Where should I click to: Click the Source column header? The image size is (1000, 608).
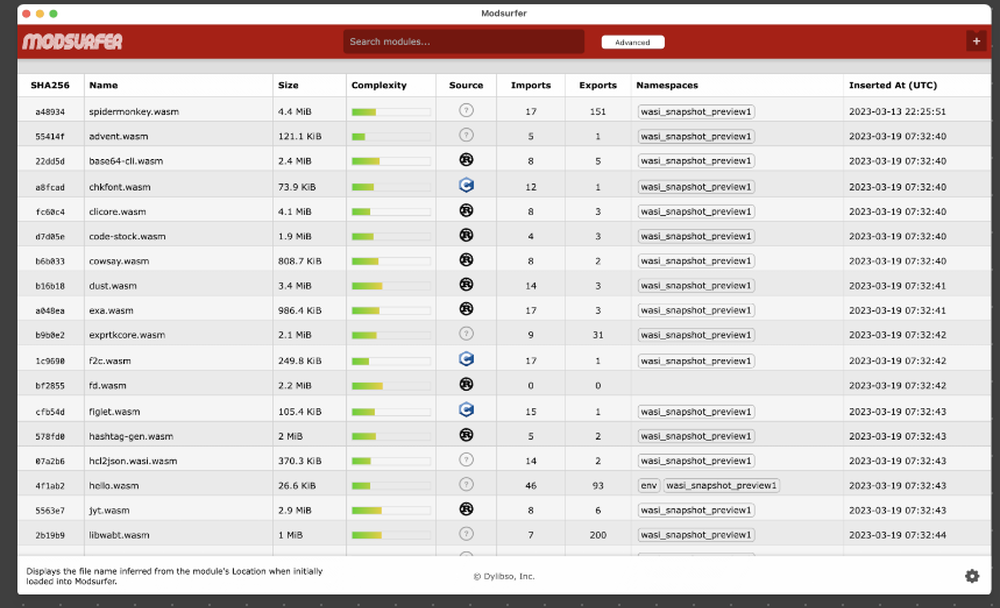pos(466,85)
